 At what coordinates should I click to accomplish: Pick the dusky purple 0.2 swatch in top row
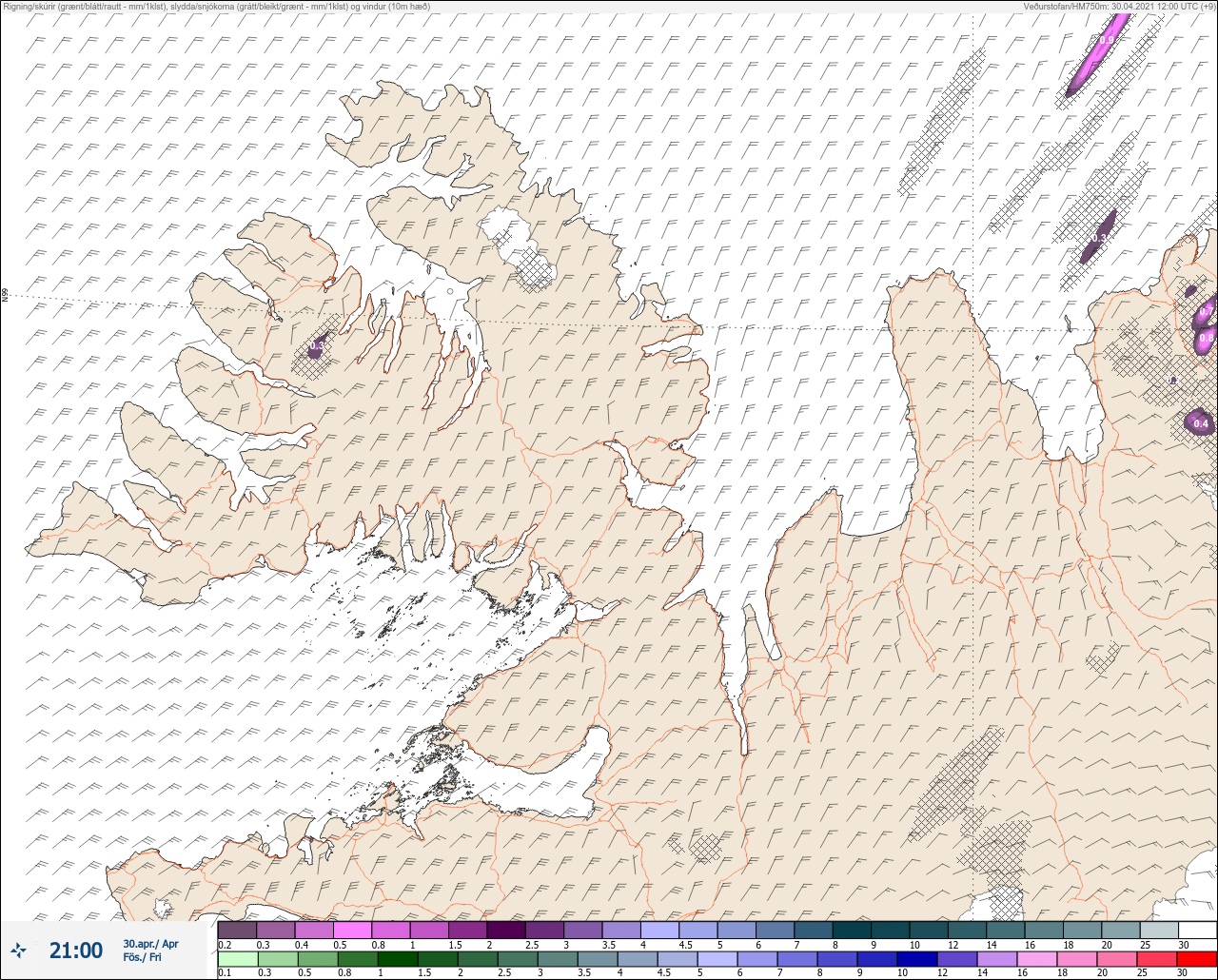click(x=237, y=930)
